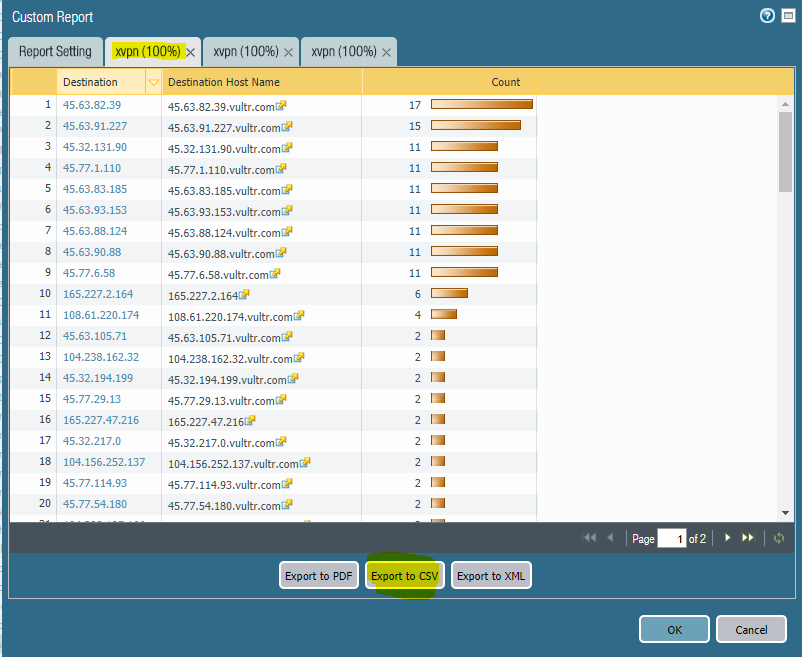Jump to the last page of results
The width and height of the screenshot is (802, 657).
747,538
